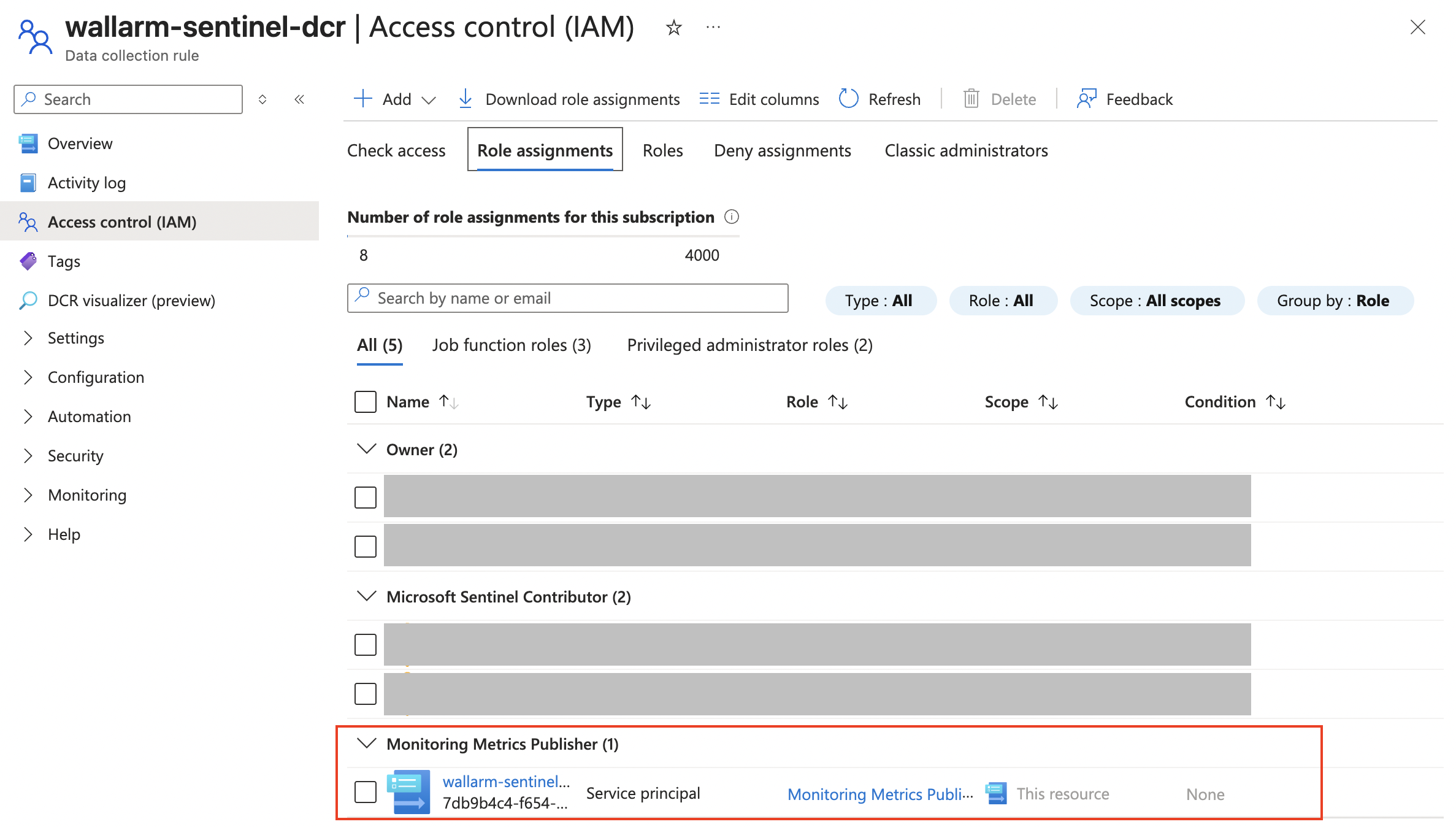Check the select-all checkbox in Name header
The height and width of the screenshot is (827, 1456).
365,401
